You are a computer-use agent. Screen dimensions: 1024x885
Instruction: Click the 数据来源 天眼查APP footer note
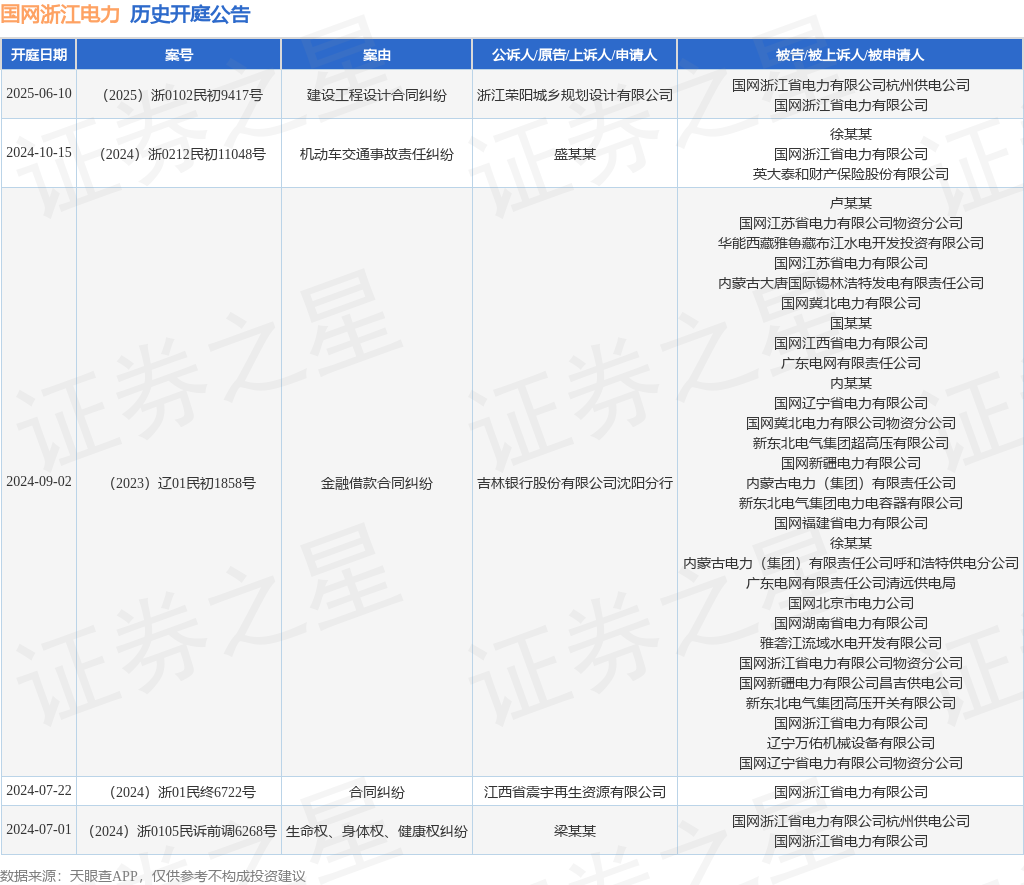153,876
